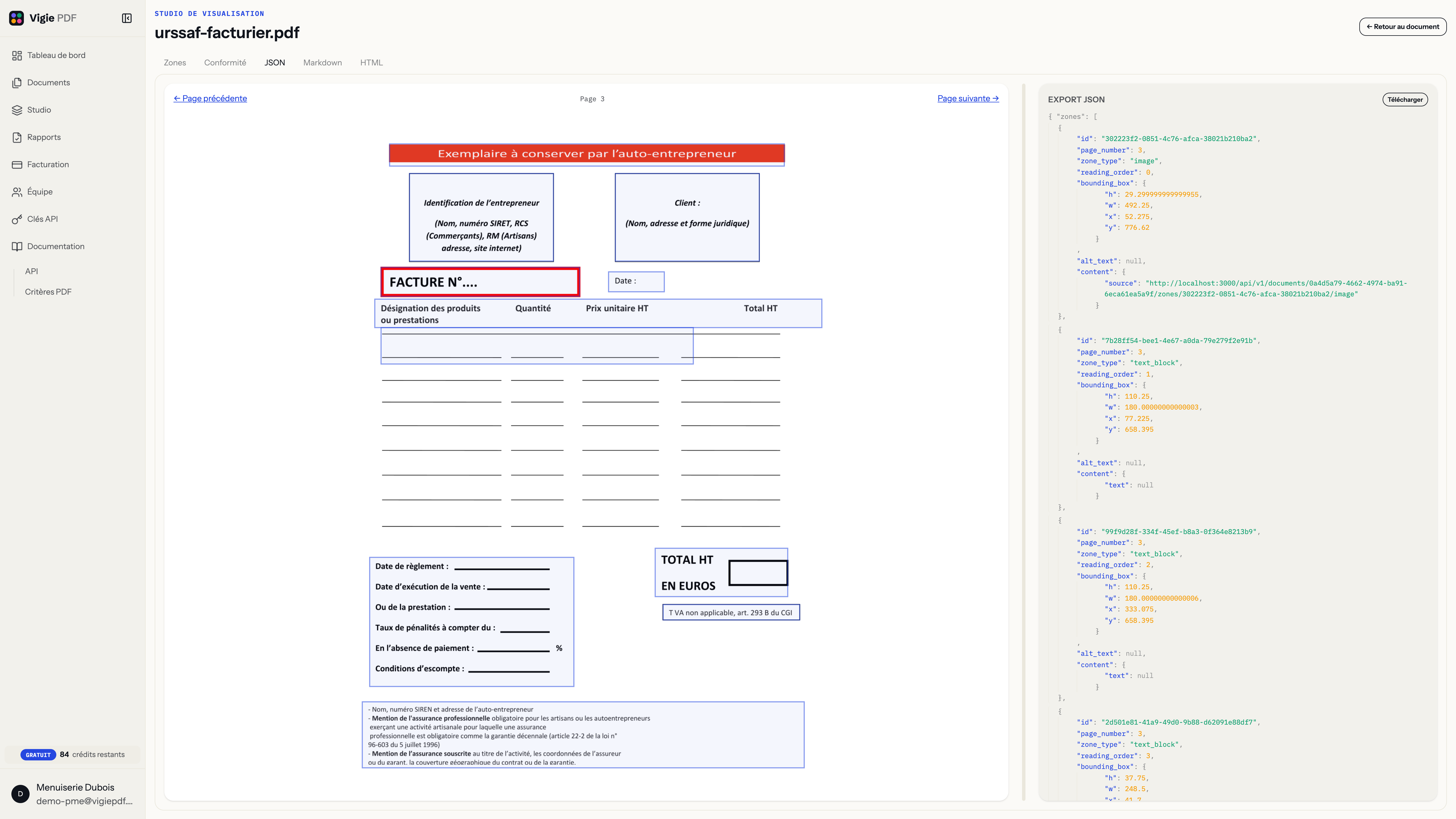Screen dimensions: 1456x819
Task: Open the Documentation section label
Action: coord(56,247)
